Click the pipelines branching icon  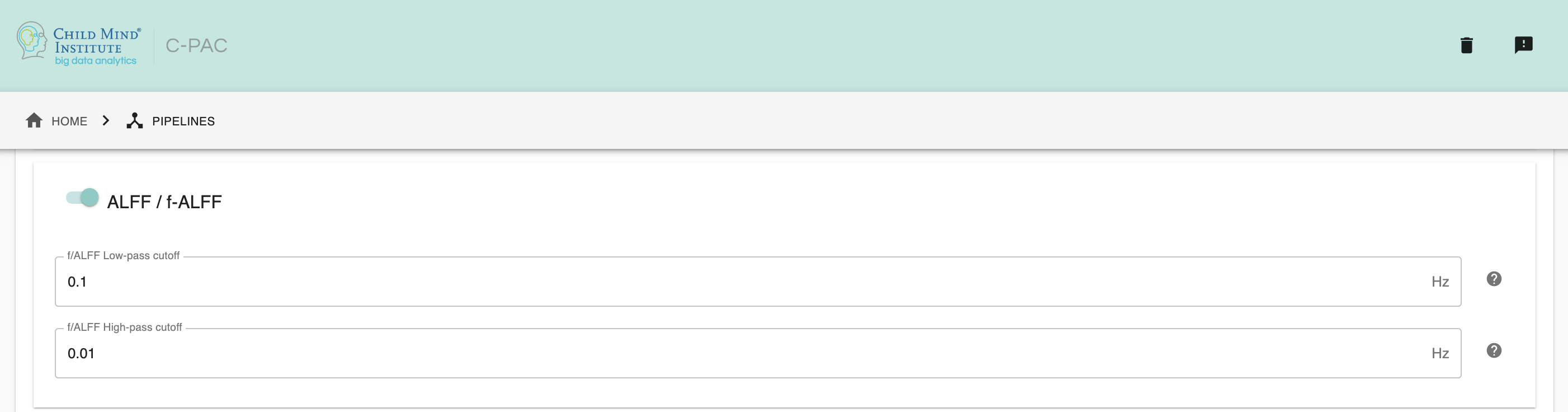(135, 121)
